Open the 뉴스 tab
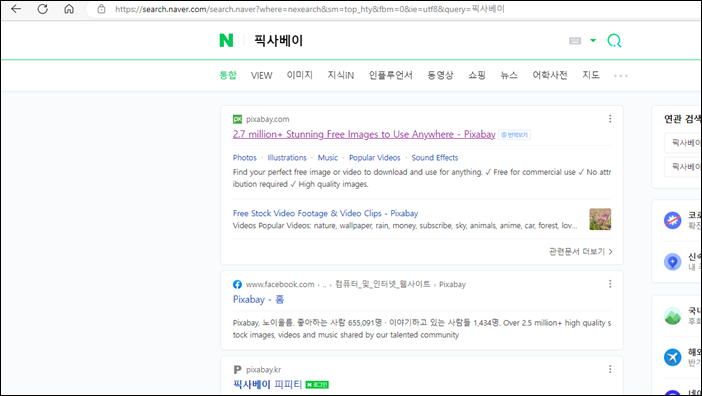 coord(509,75)
